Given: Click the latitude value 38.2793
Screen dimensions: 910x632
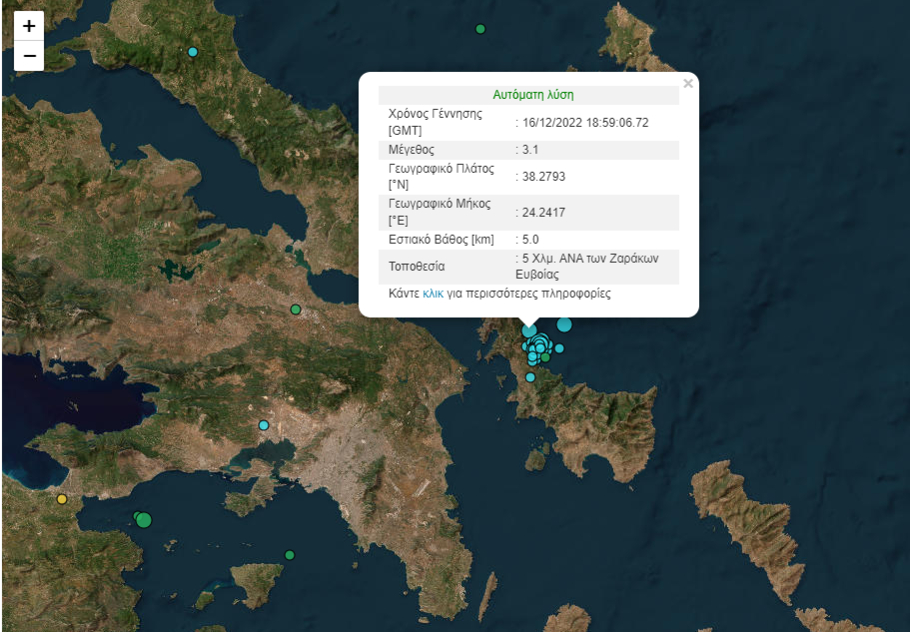Looking at the screenshot, I should point(543,176).
